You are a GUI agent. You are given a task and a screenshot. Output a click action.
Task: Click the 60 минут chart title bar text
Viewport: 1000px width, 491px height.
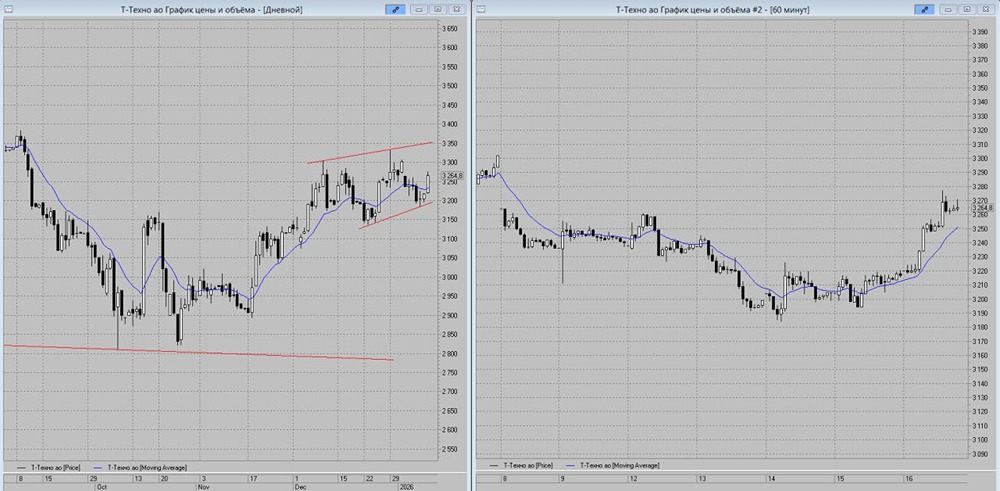[713, 9]
